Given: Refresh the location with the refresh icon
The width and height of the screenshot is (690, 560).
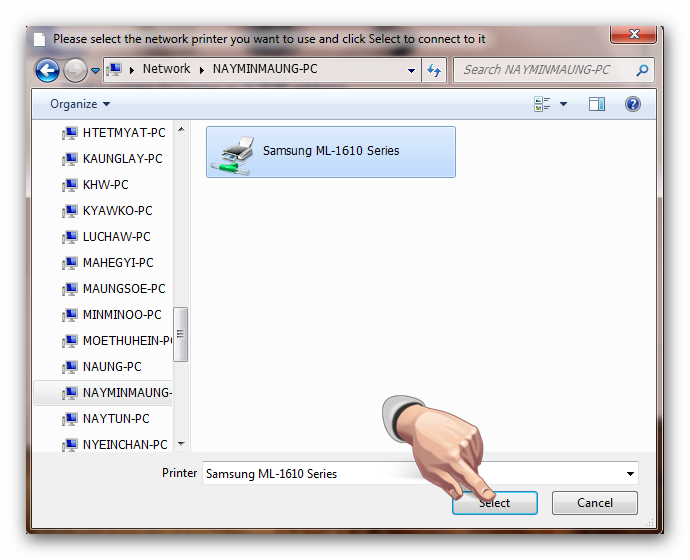Looking at the screenshot, I should (434, 70).
